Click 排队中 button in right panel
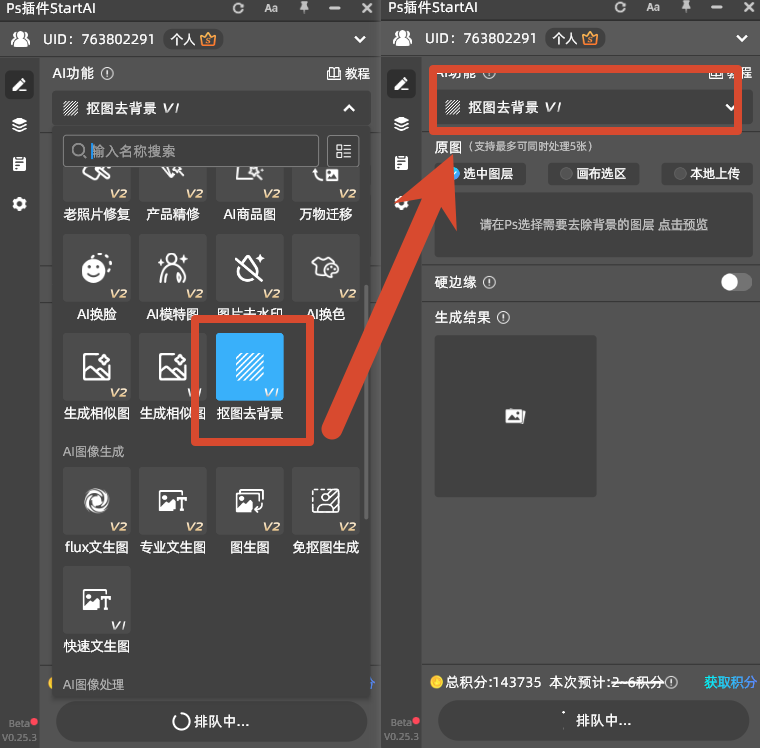The image size is (760, 748). point(593,720)
